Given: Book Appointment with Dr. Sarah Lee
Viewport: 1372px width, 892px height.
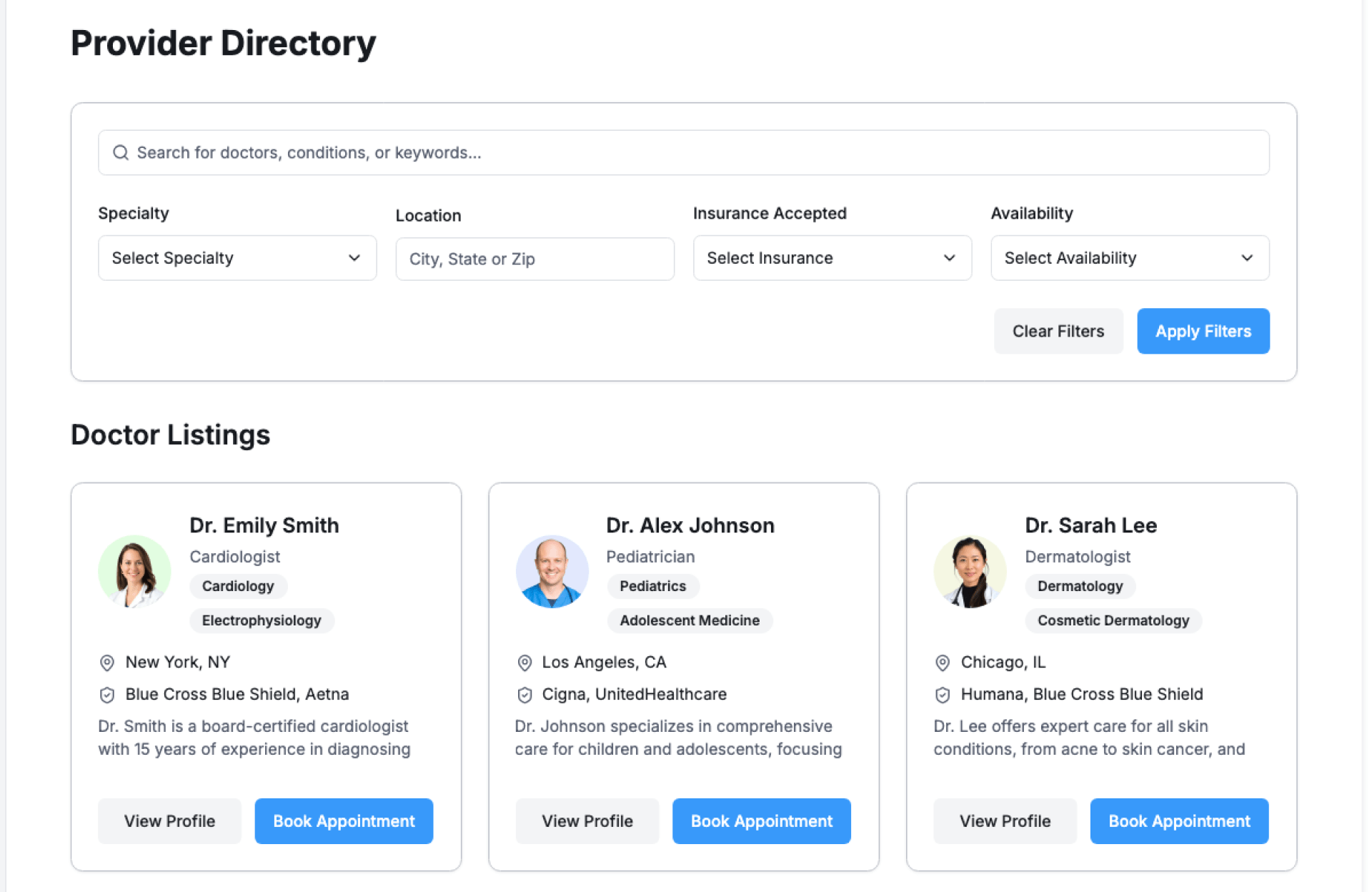Looking at the screenshot, I should (1179, 821).
